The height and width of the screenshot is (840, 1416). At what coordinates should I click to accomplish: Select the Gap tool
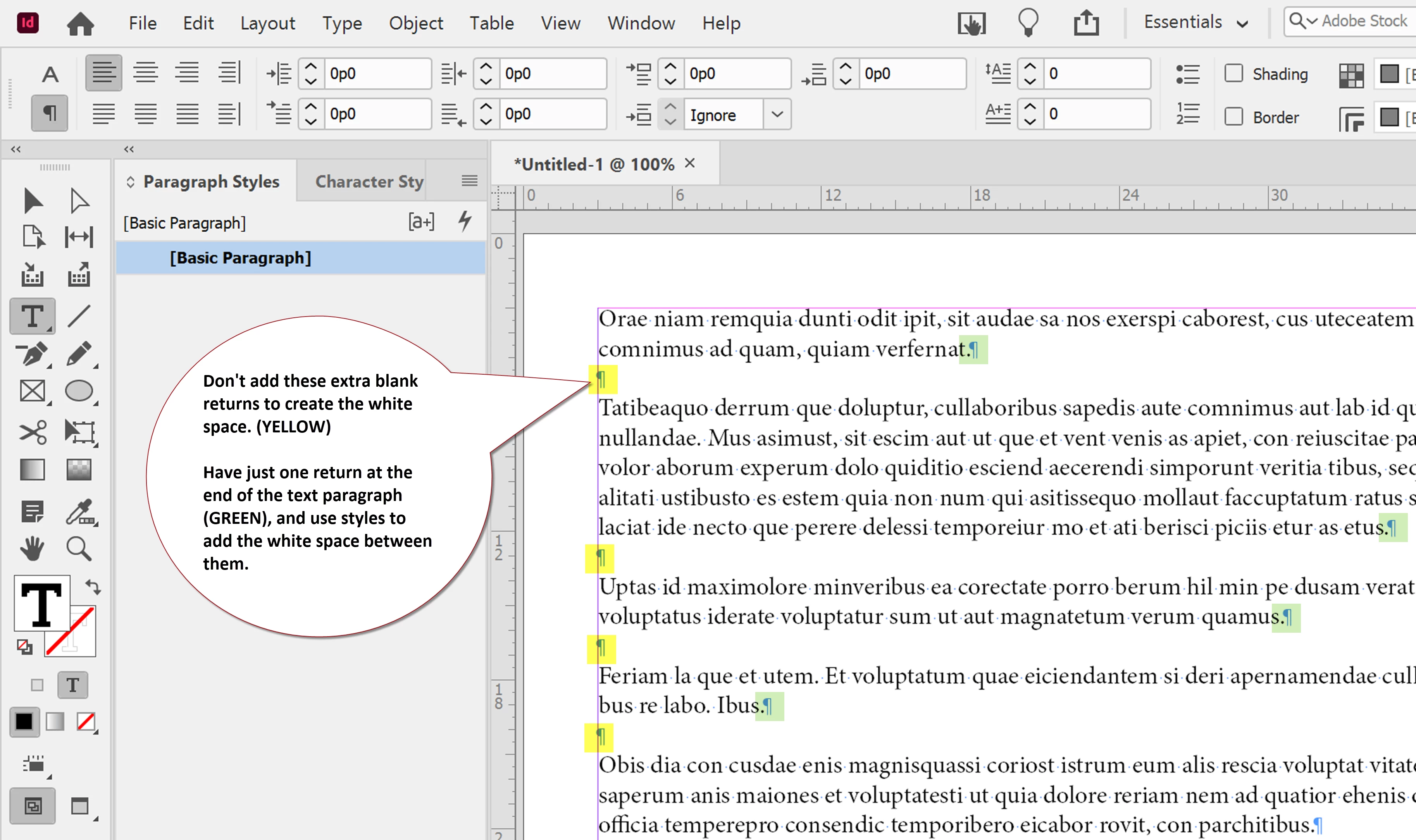pyautogui.click(x=79, y=237)
